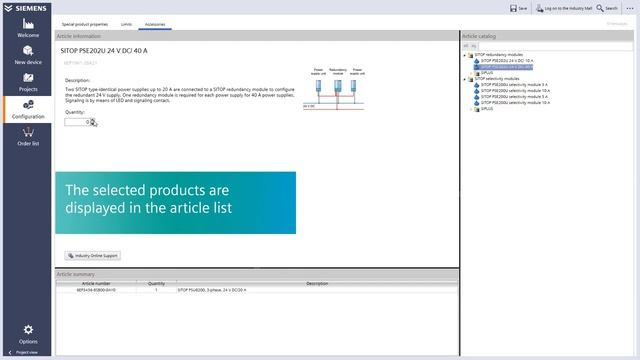The width and height of the screenshot is (640, 360).
Task: Select article number 6EP3436-8SB00-0AY0 cell
Action: (96, 290)
